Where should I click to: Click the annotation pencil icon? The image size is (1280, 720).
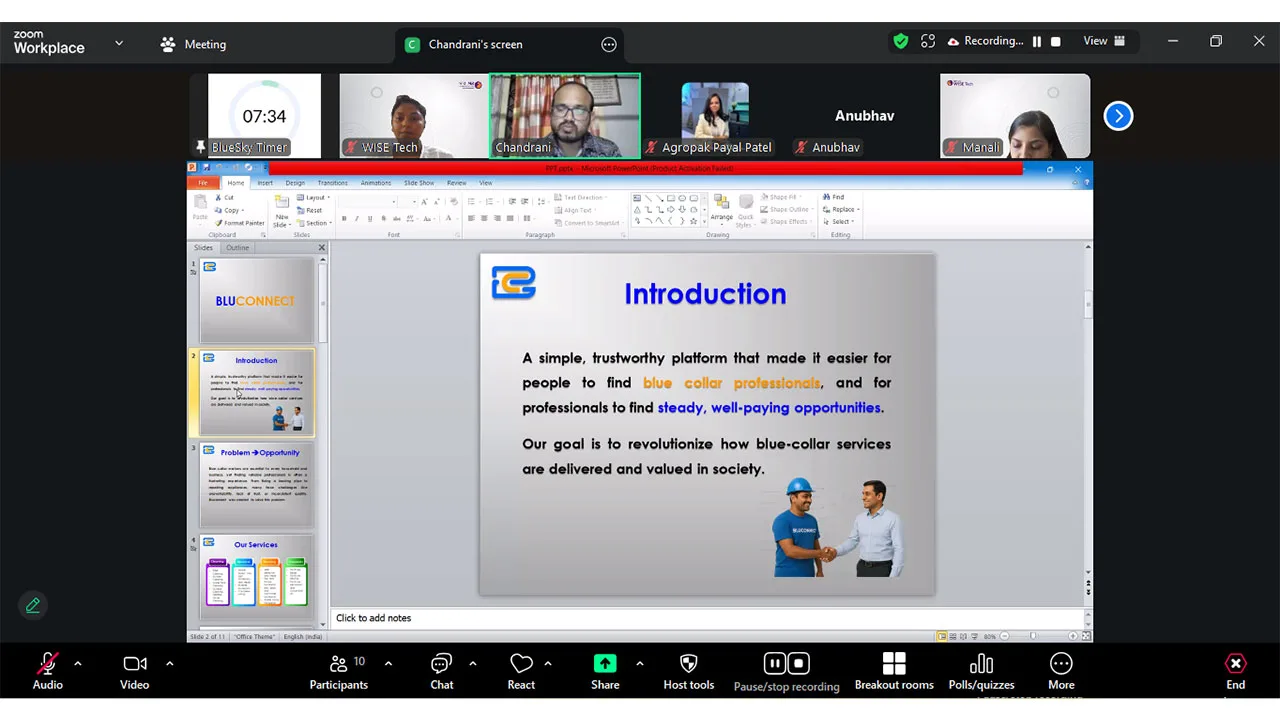(33, 605)
